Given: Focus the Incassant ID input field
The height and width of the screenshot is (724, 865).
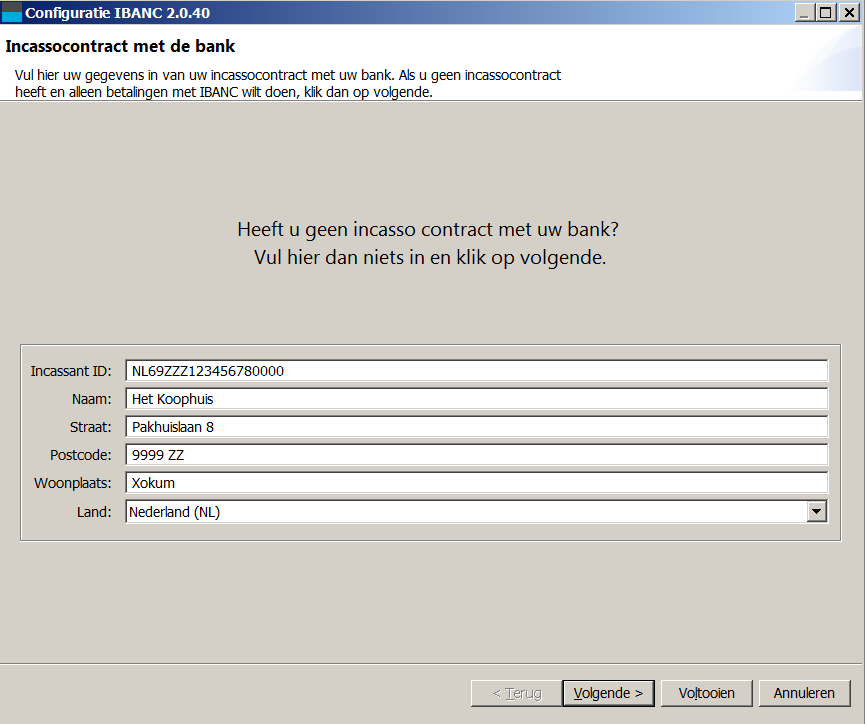Looking at the screenshot, I should (x=476, y=371).
